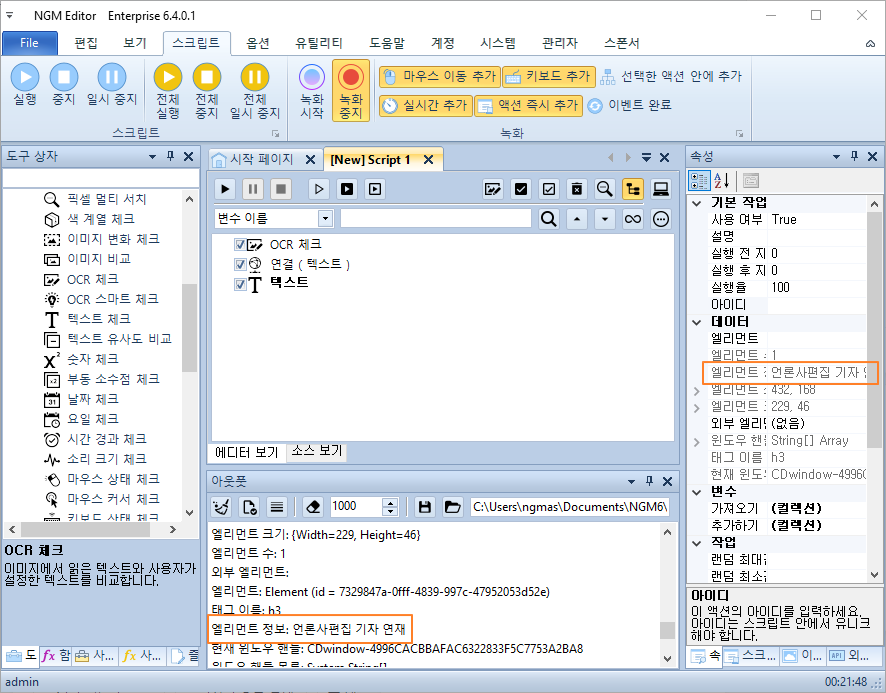886x693 pixels.
Task: Click the open folder icon in 아웃풋
Action: 453,507
